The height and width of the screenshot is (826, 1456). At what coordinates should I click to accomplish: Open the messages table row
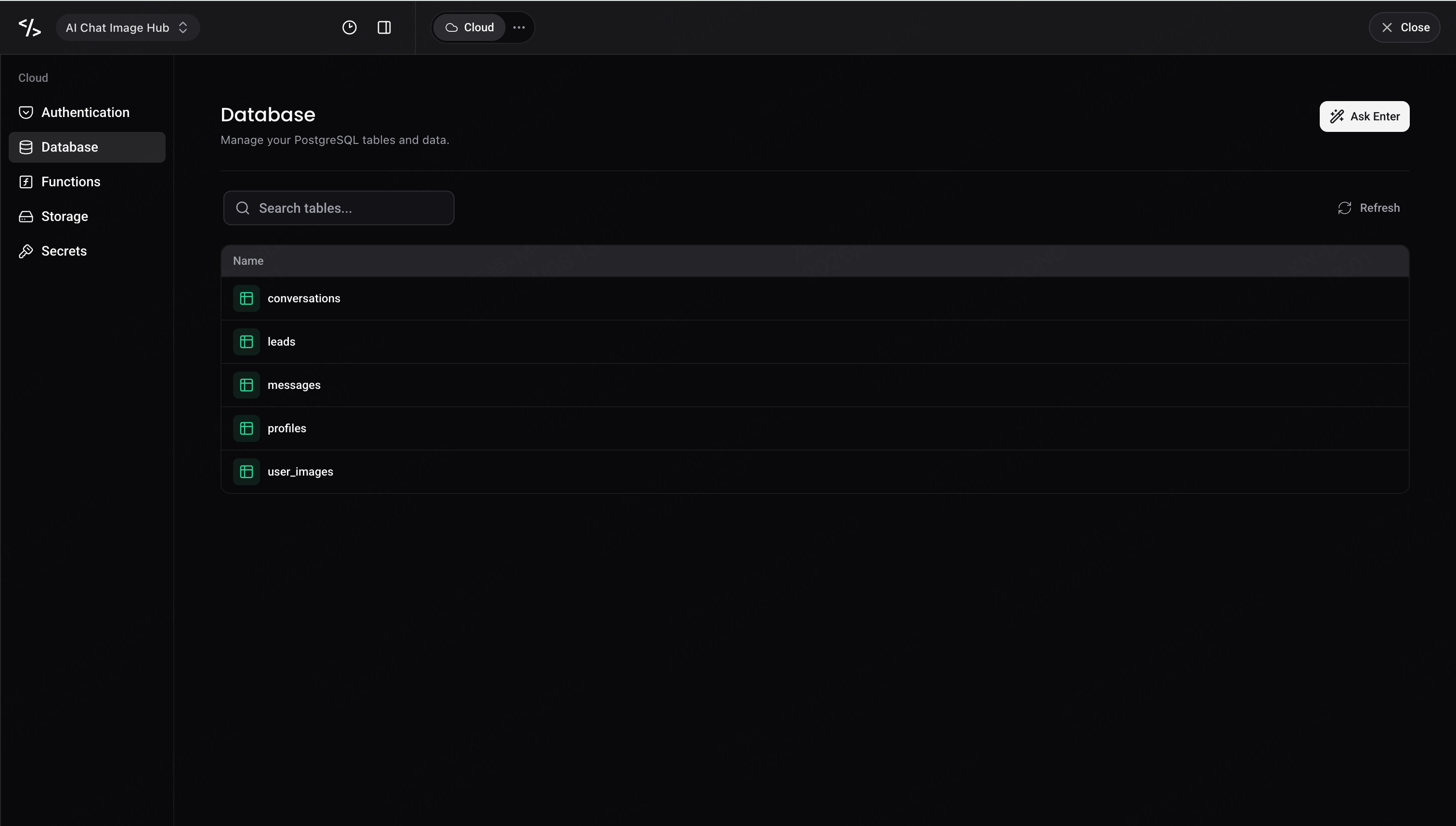tap(815, 385)
